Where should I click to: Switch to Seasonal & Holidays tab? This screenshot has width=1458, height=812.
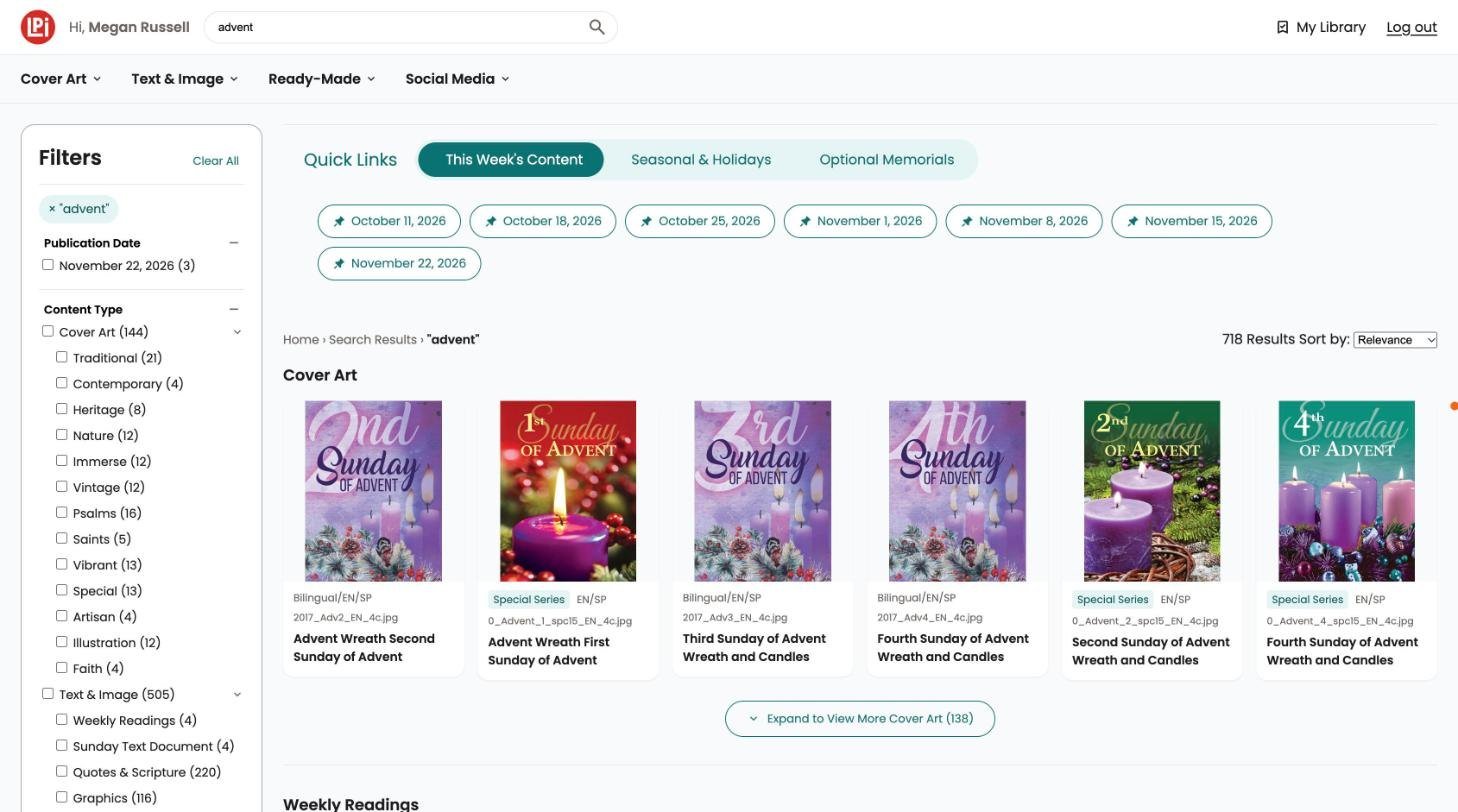click(x=701, y=160)
